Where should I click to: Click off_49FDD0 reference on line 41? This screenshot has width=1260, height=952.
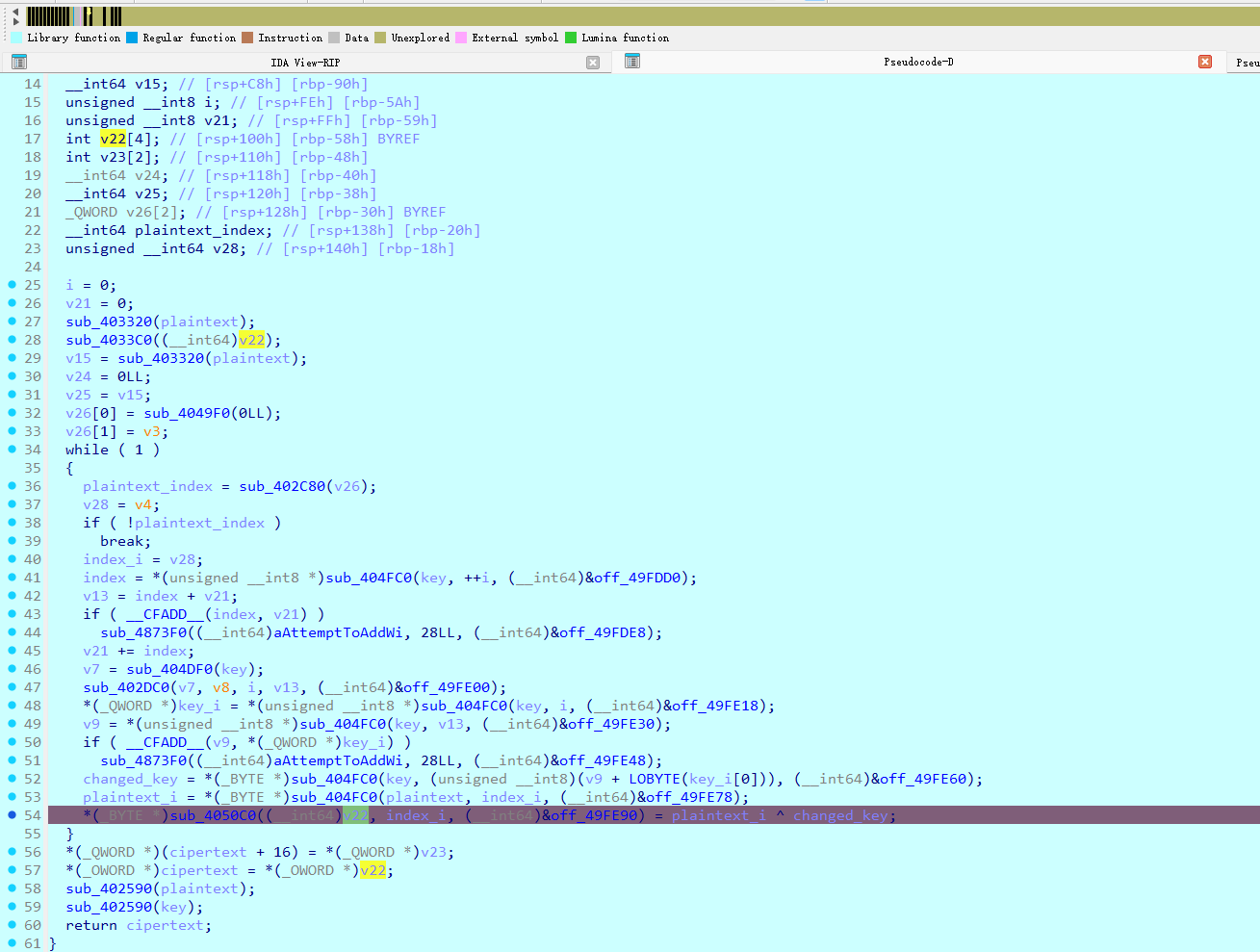tap(637, 578)
